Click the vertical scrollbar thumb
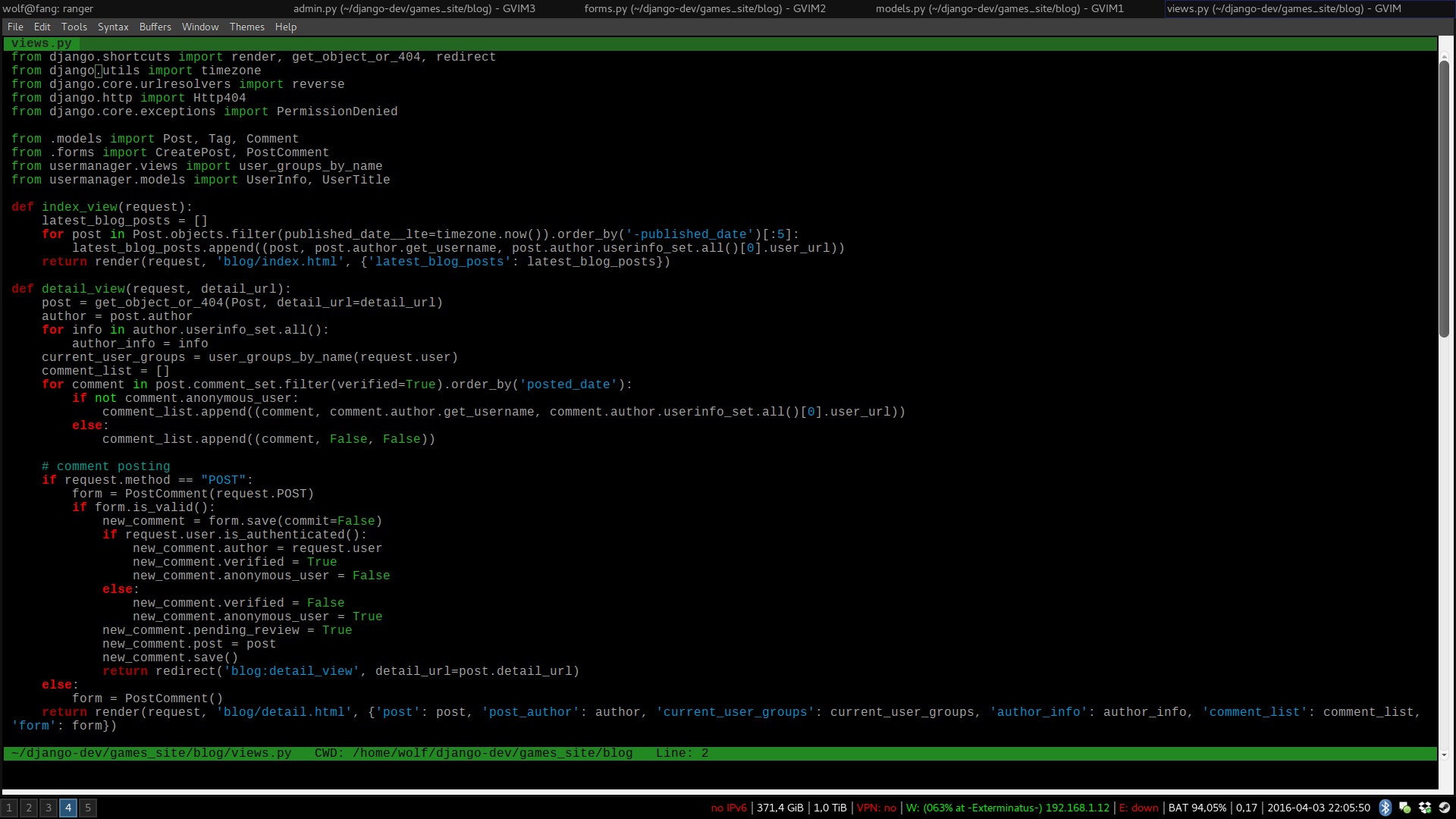1456x819 pixels. point(1444,199)
